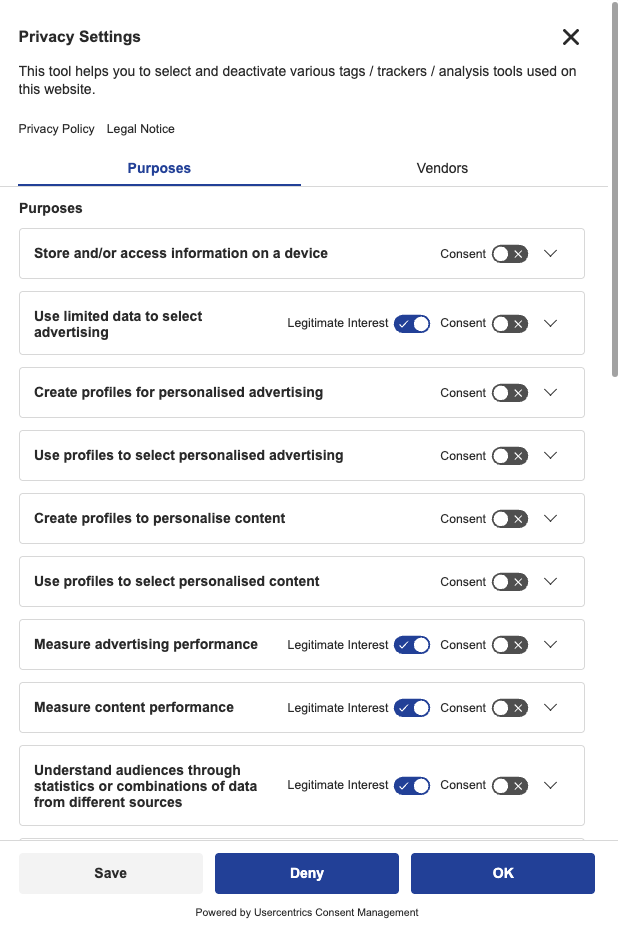The height and width of the screenshot is (927, 618).
Task: Enable Consent for Create profiles for personalised advertising
Action: coord(510,393)
